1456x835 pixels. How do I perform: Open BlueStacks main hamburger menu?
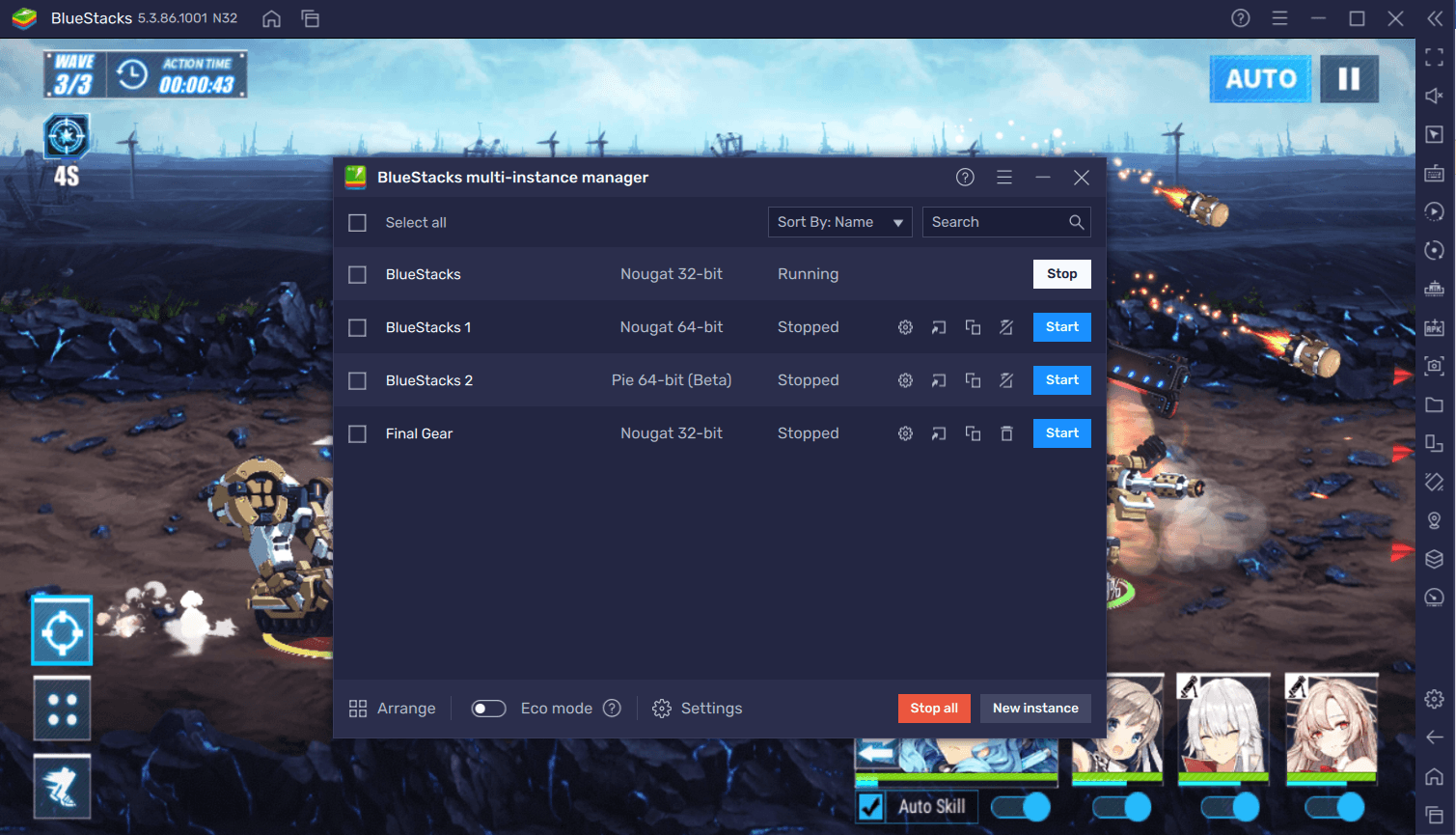tap(1279, 18)
